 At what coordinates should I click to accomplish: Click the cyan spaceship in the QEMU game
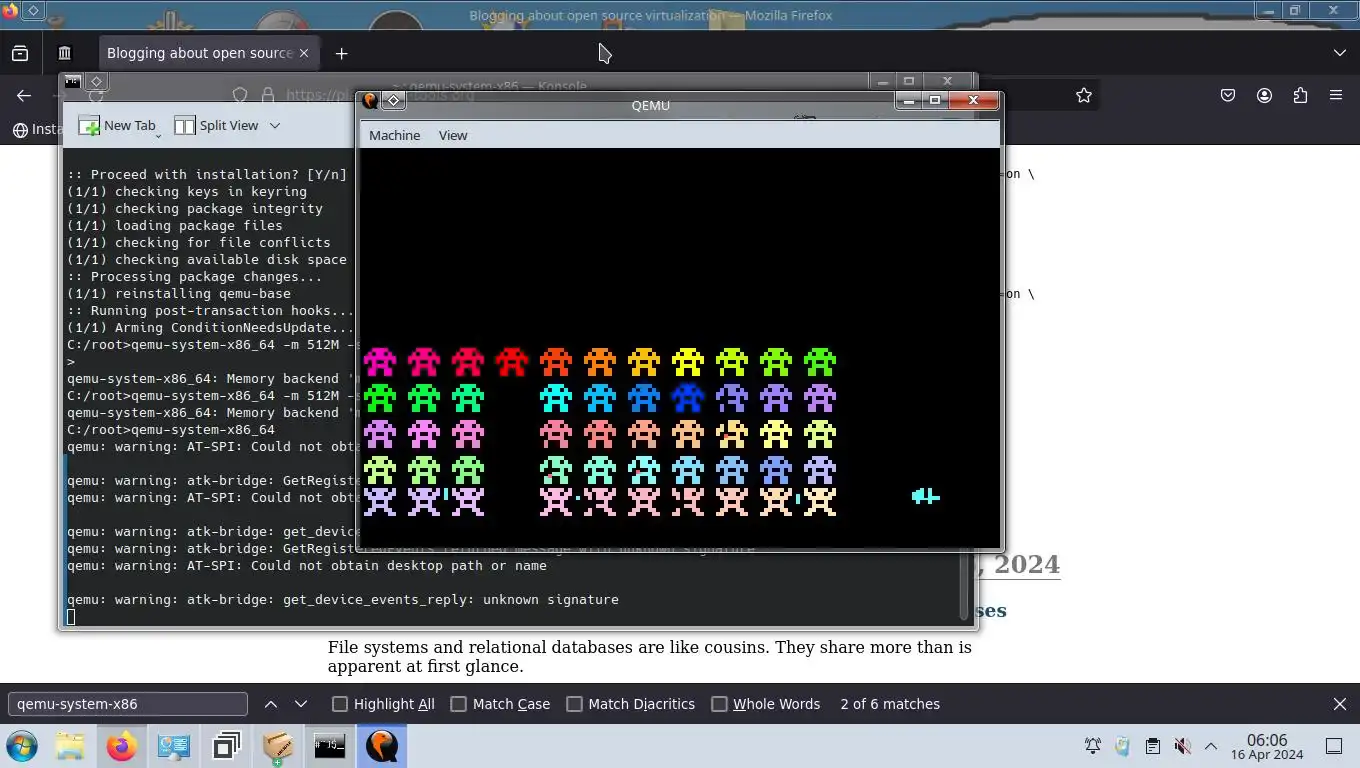point(925,496)
